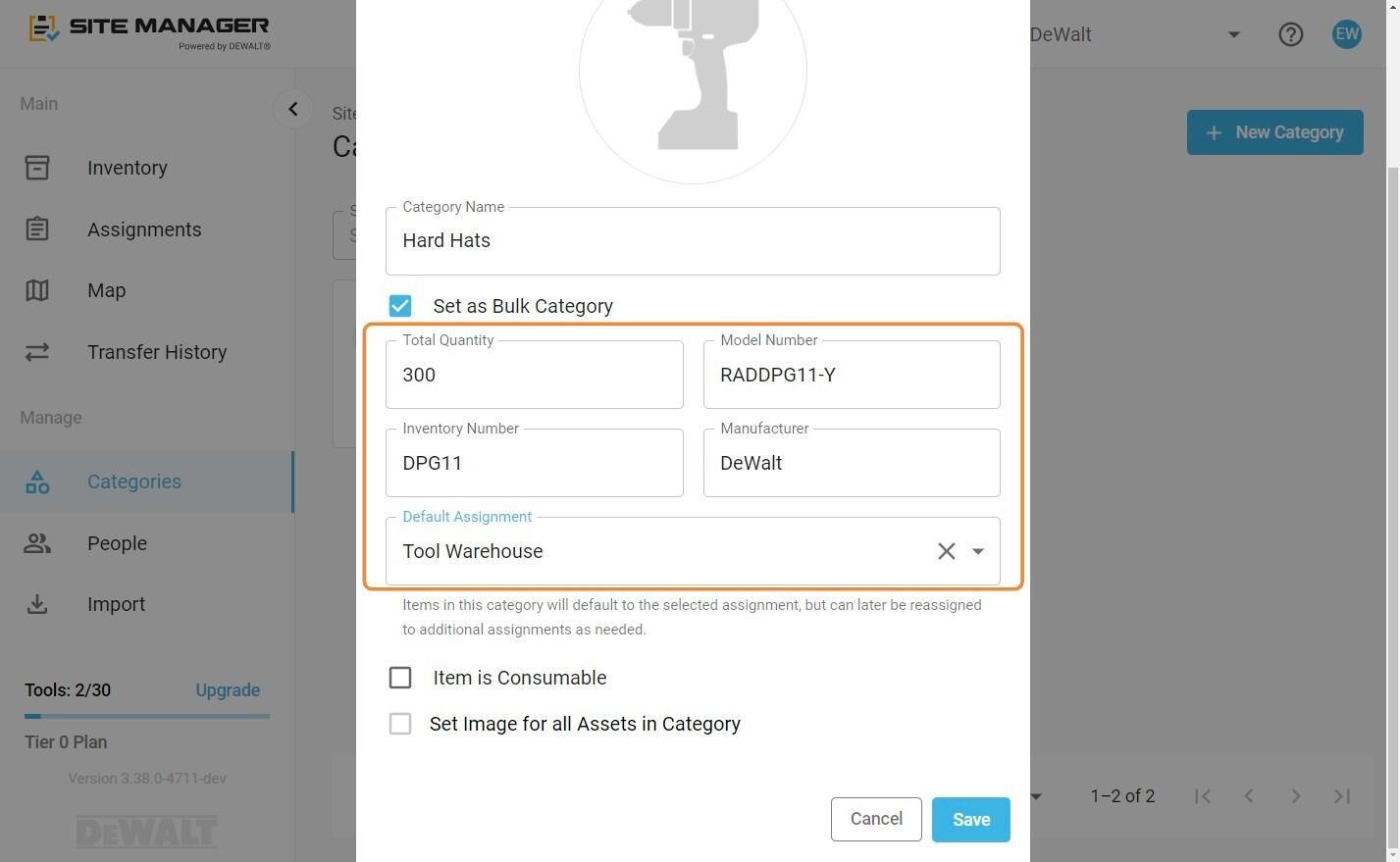Open the Map view icon

pos(37,290)
